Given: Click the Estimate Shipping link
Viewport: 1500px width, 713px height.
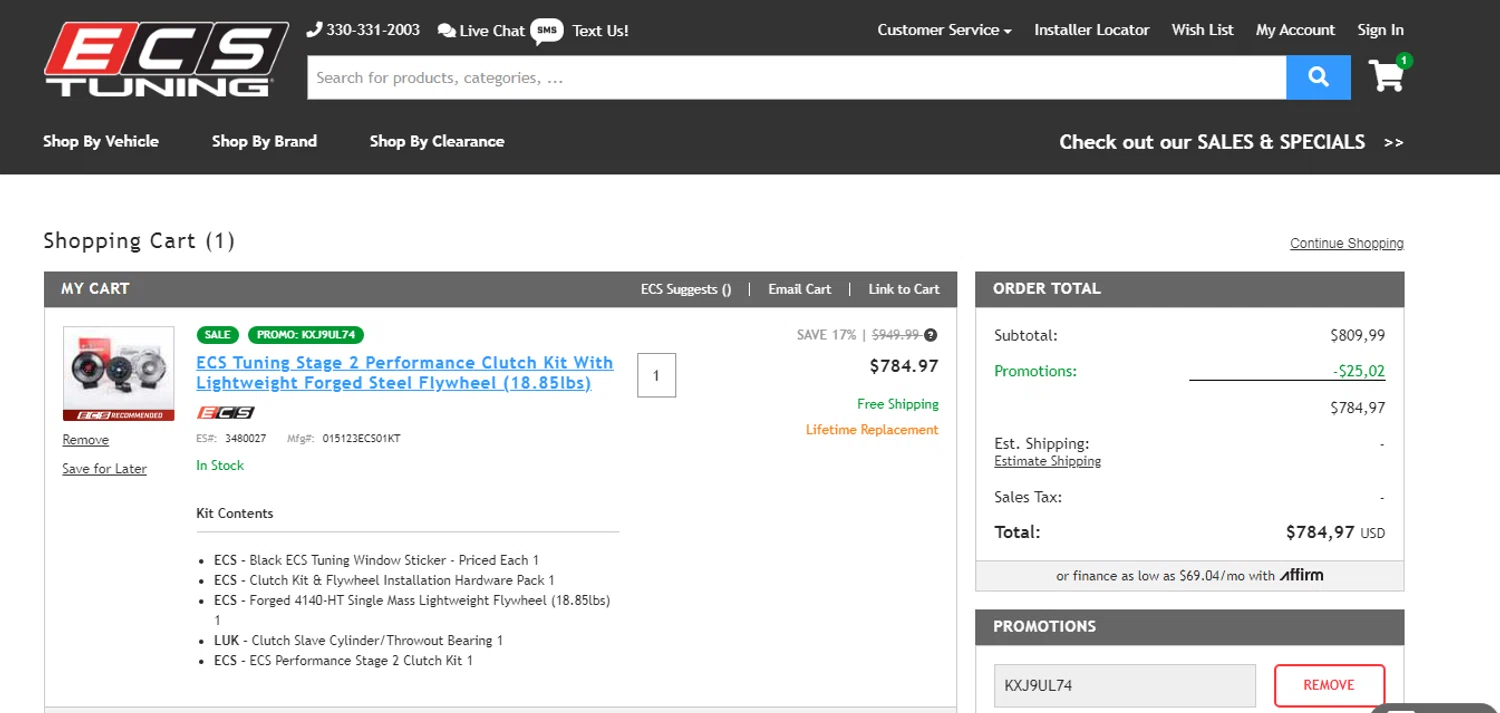Looking at the screenshot, I should pos(1047,461).
